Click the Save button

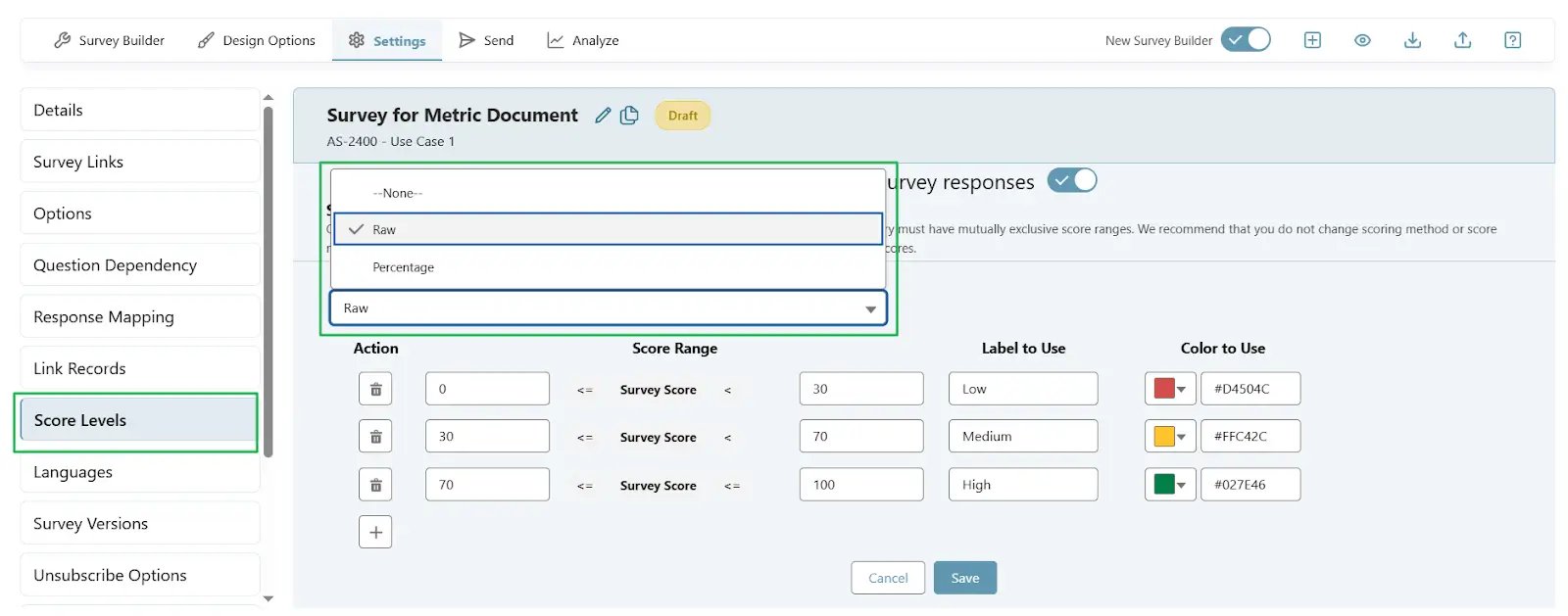coord(965,578)
